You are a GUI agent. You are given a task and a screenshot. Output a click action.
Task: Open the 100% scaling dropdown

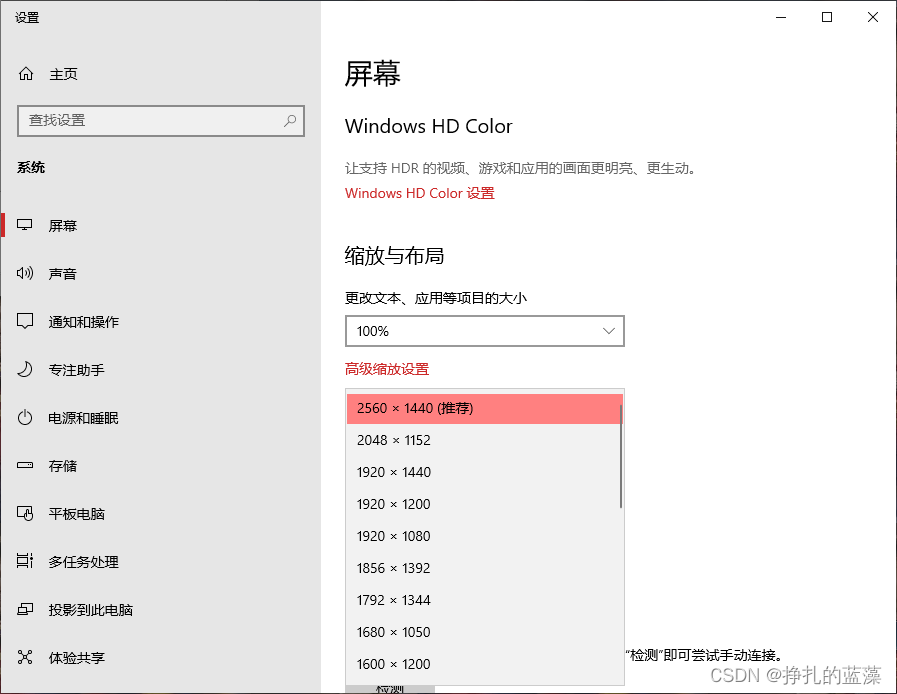(x=485, y=331)
